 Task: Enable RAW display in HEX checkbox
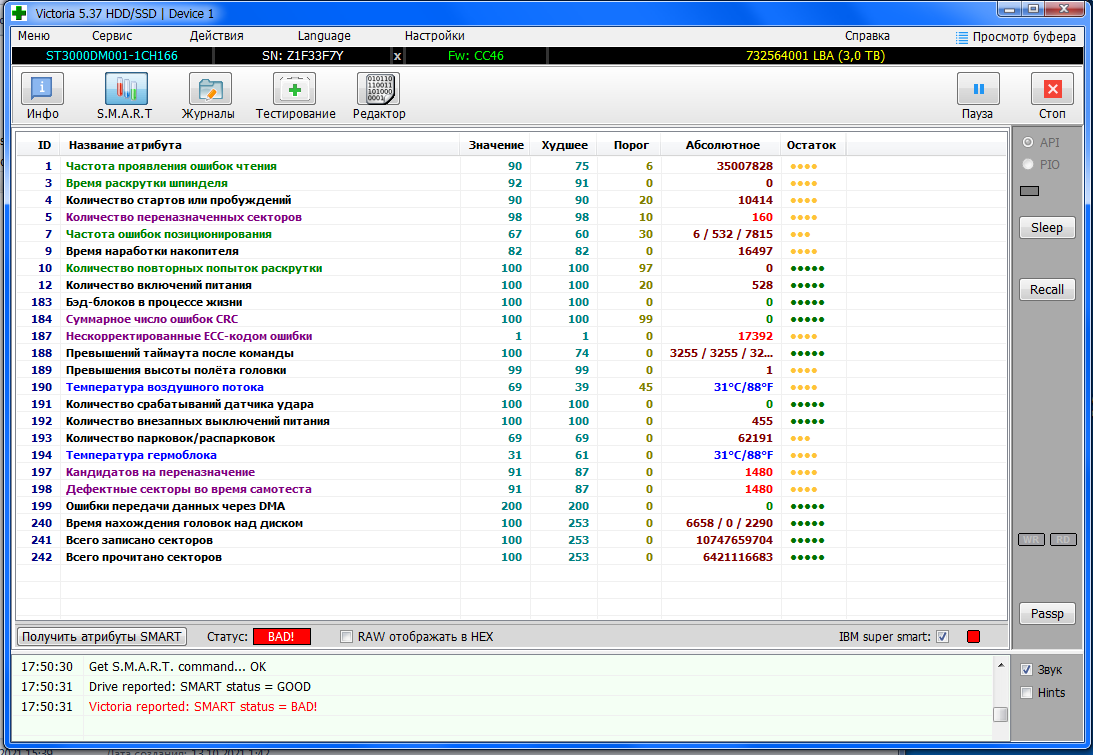[x=347, y=637]
